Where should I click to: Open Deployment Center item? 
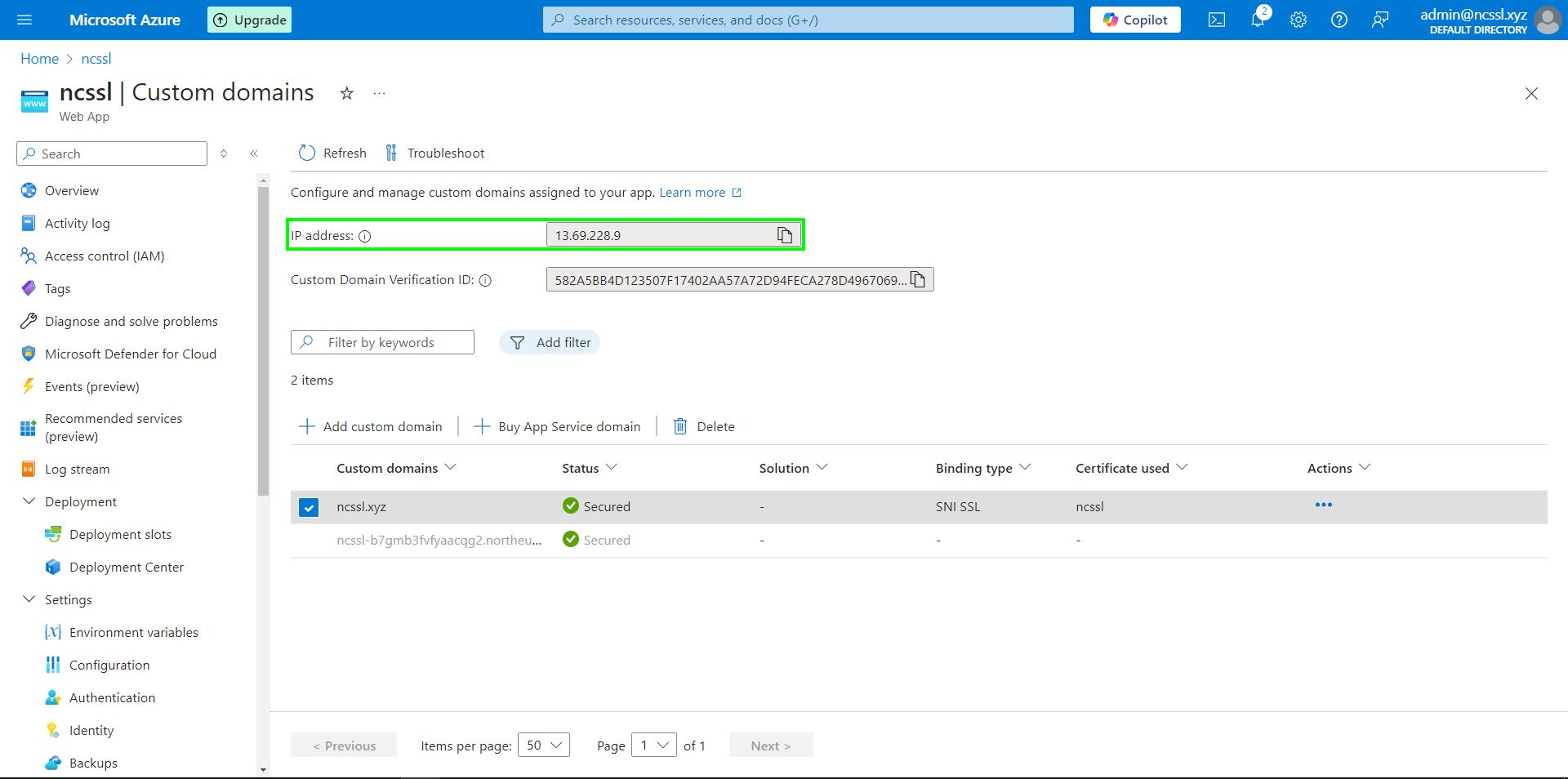coord(127,567)
